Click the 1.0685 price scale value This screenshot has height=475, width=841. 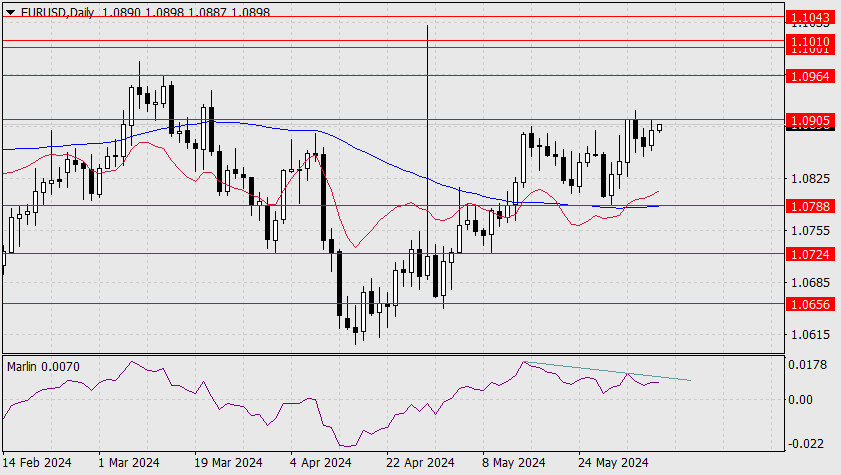[810, 281]
